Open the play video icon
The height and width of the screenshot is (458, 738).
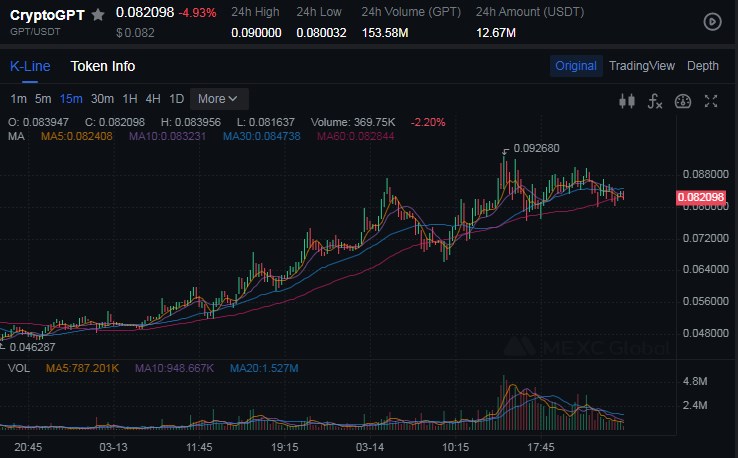[x=712, y=22]
